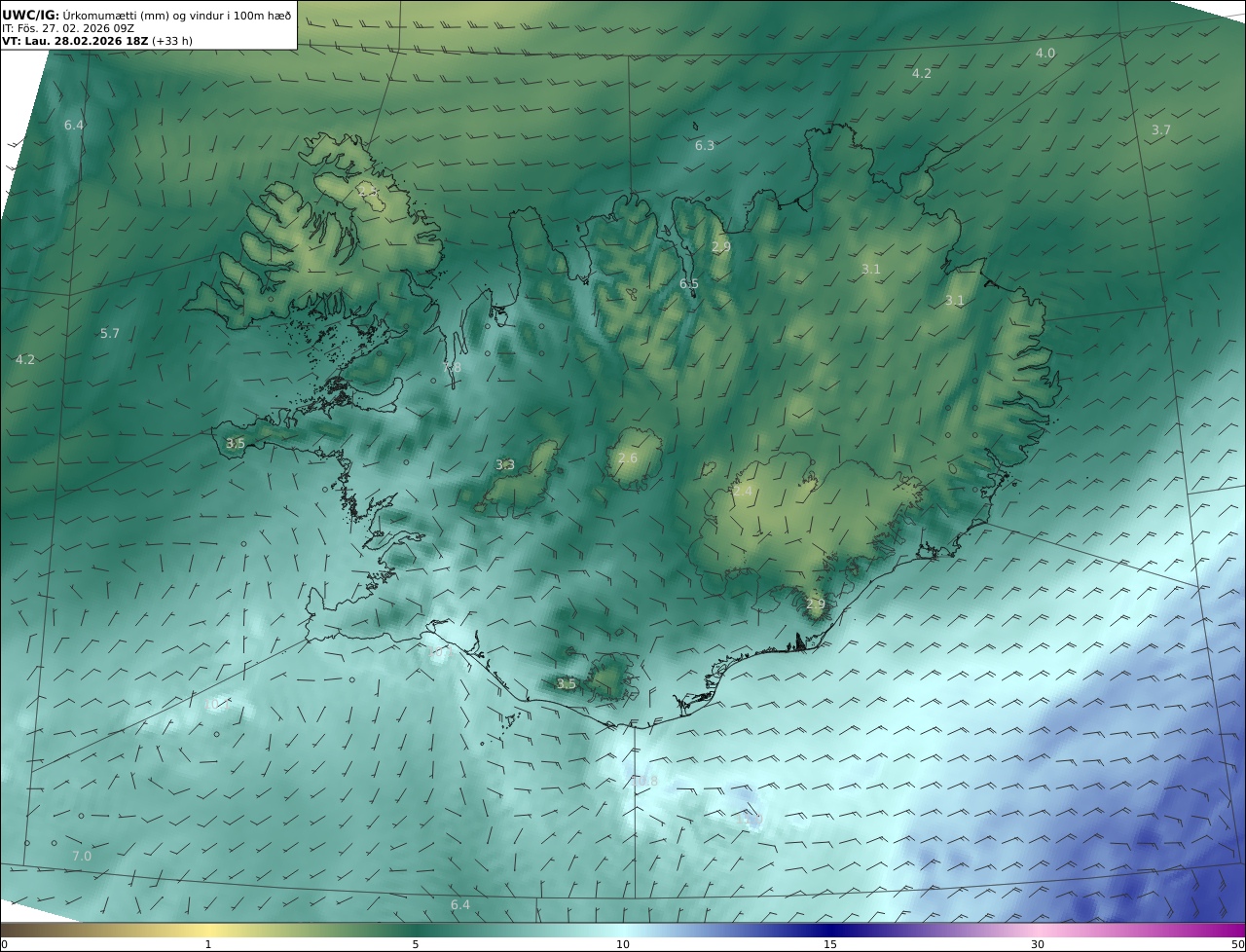Image resolution: width=1246 pixels, height=952 pixels.
Task: Click the 6.5 value label over the fjord
Action: point(689,283)
